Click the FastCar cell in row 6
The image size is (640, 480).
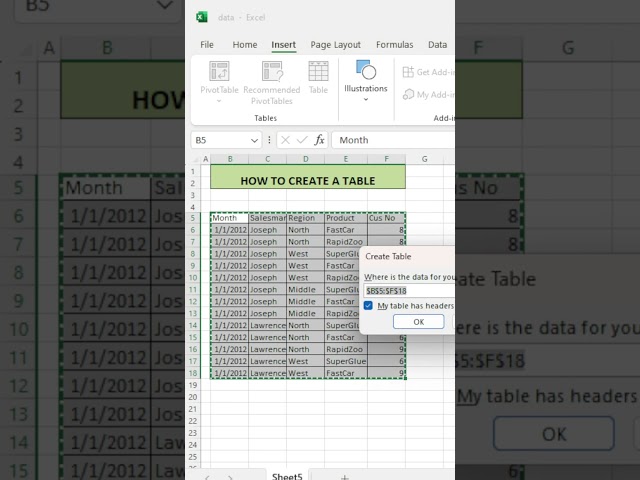(346, 230)
